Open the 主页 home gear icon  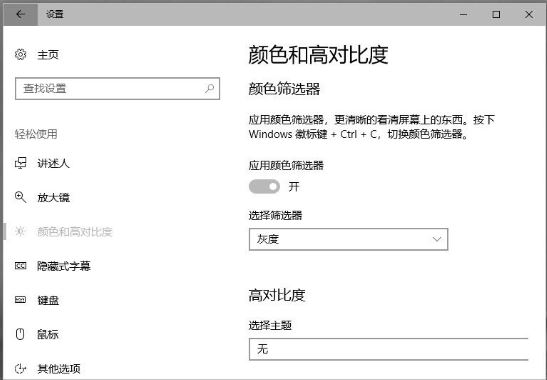pyautogui.click(x=21, y=54)
